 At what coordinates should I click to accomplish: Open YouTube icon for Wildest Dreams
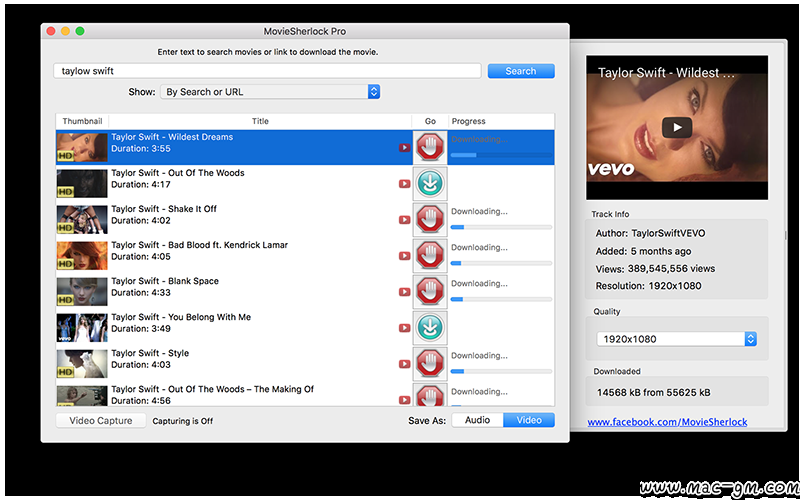pos(405,147)
